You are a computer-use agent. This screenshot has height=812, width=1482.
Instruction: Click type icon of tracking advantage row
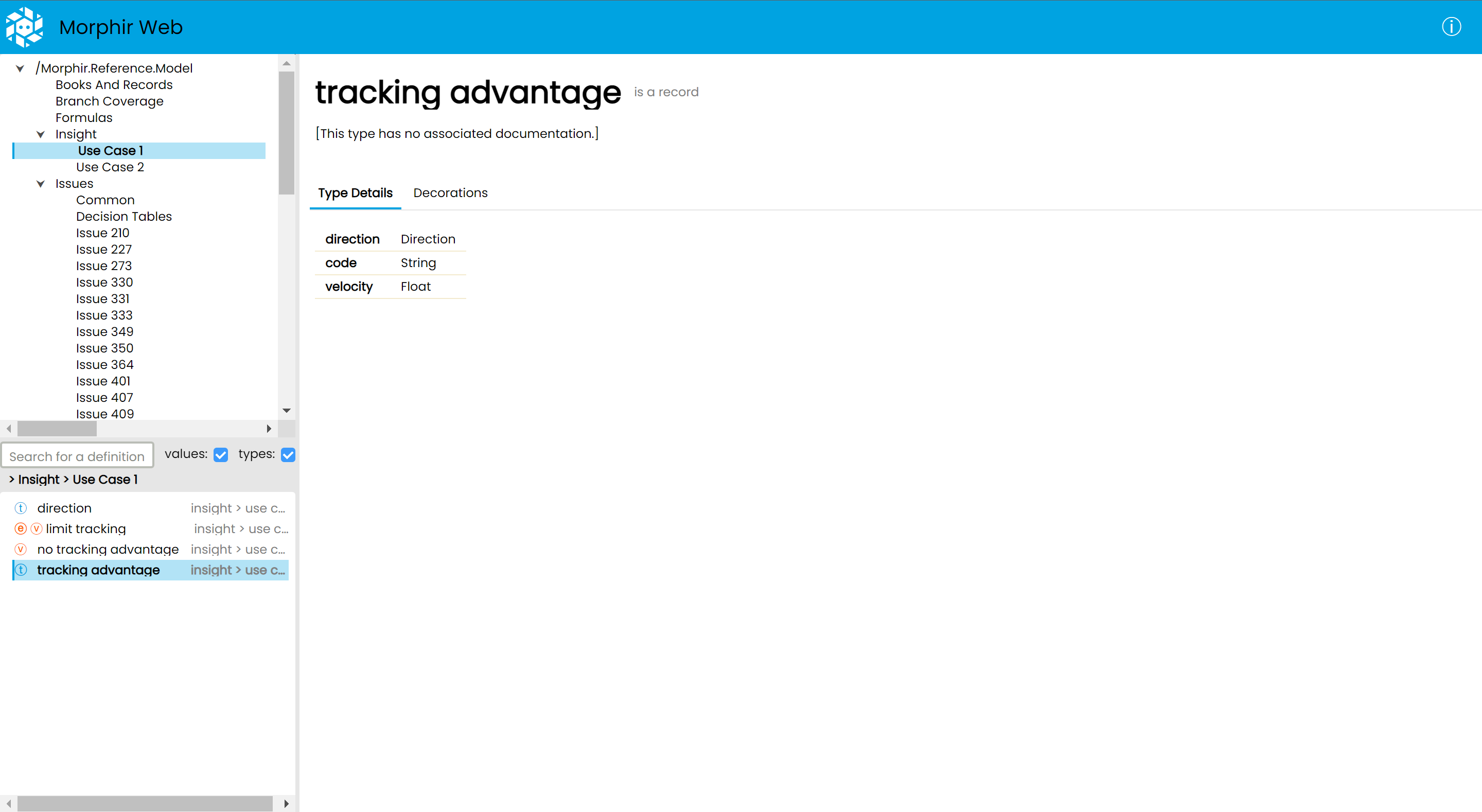click(x=21, y=570)
